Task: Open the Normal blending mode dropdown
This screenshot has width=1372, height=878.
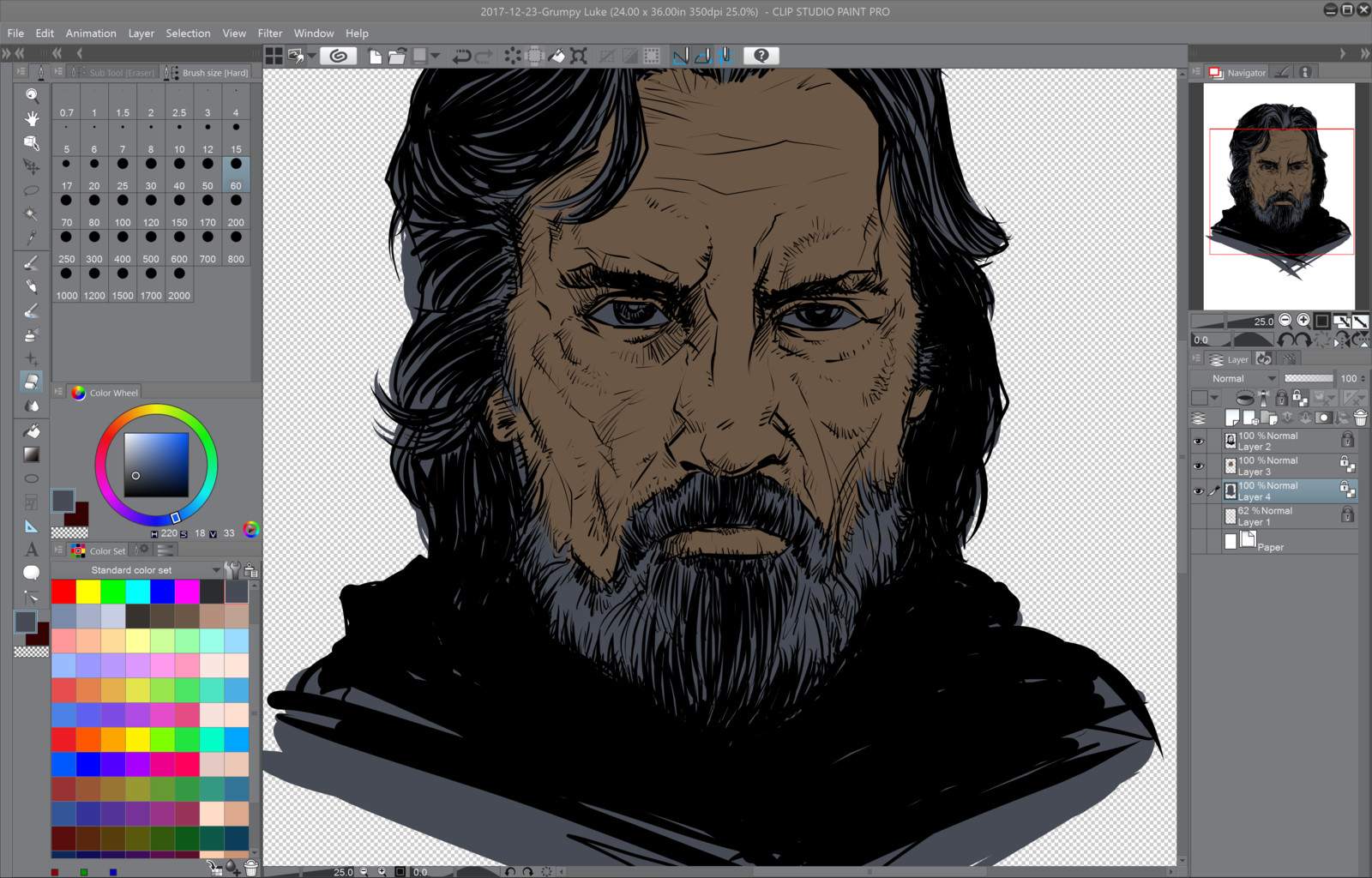Action: [1235, 378]
